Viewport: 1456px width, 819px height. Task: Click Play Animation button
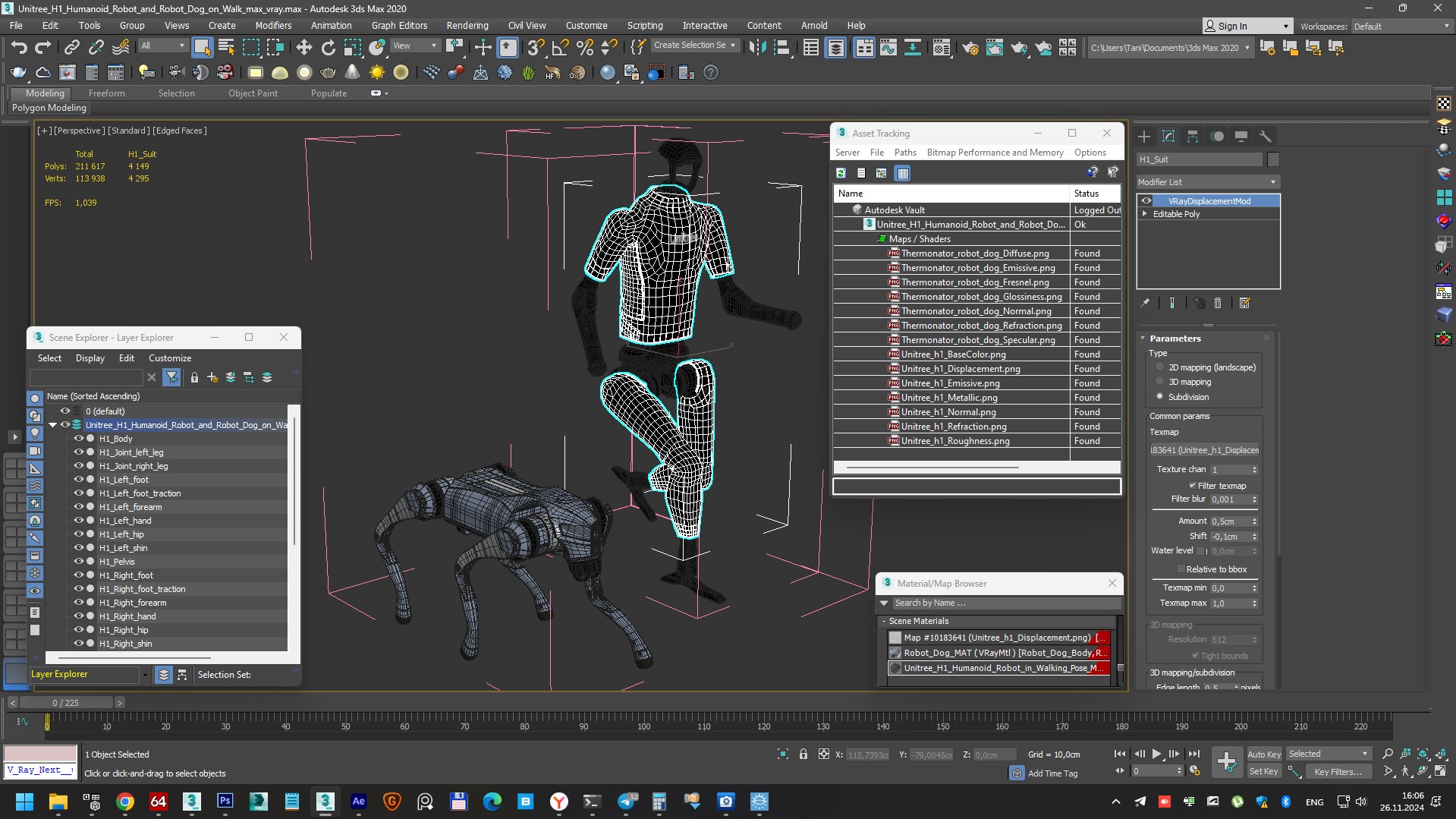point(1156,754)
